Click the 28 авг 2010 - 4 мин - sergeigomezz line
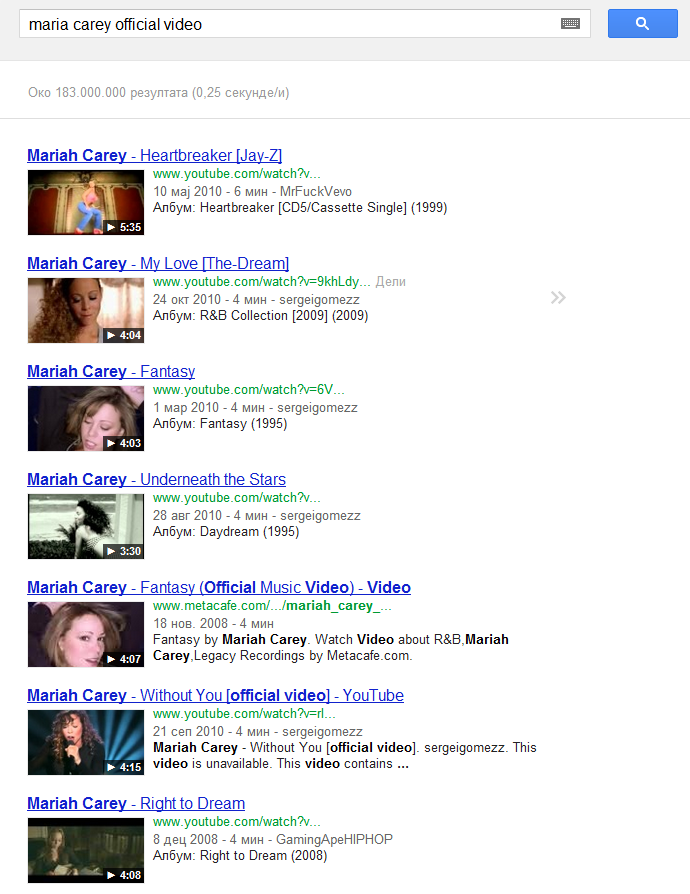This screenshot has width=690, height=894. [x=257, y=515]
